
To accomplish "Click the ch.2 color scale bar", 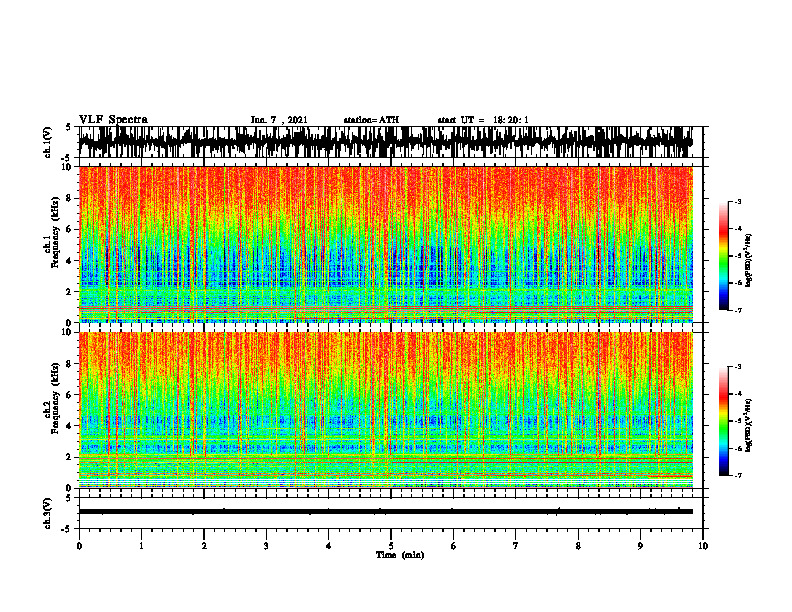I will [x=723, y=421].
